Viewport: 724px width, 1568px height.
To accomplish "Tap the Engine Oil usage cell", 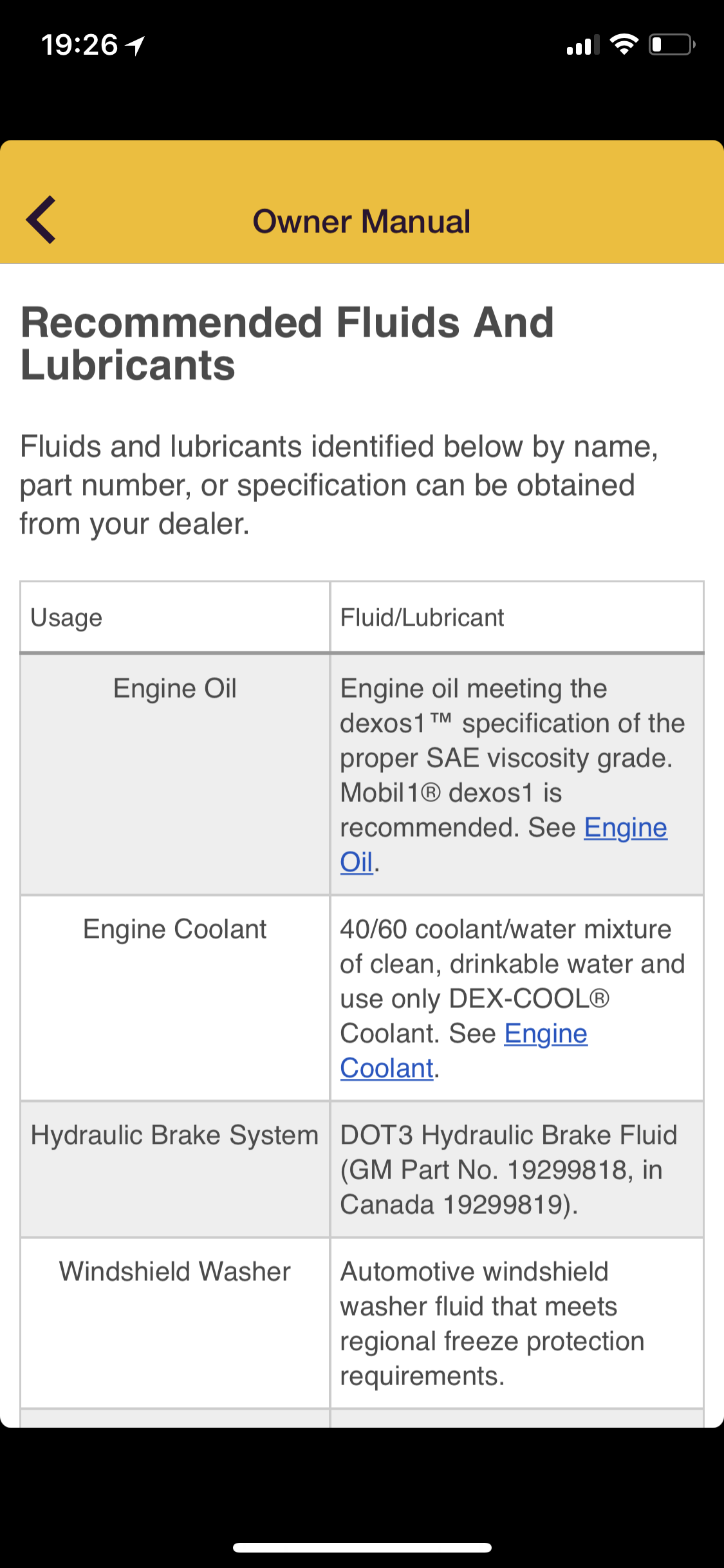I will click(x=174, y=689).
